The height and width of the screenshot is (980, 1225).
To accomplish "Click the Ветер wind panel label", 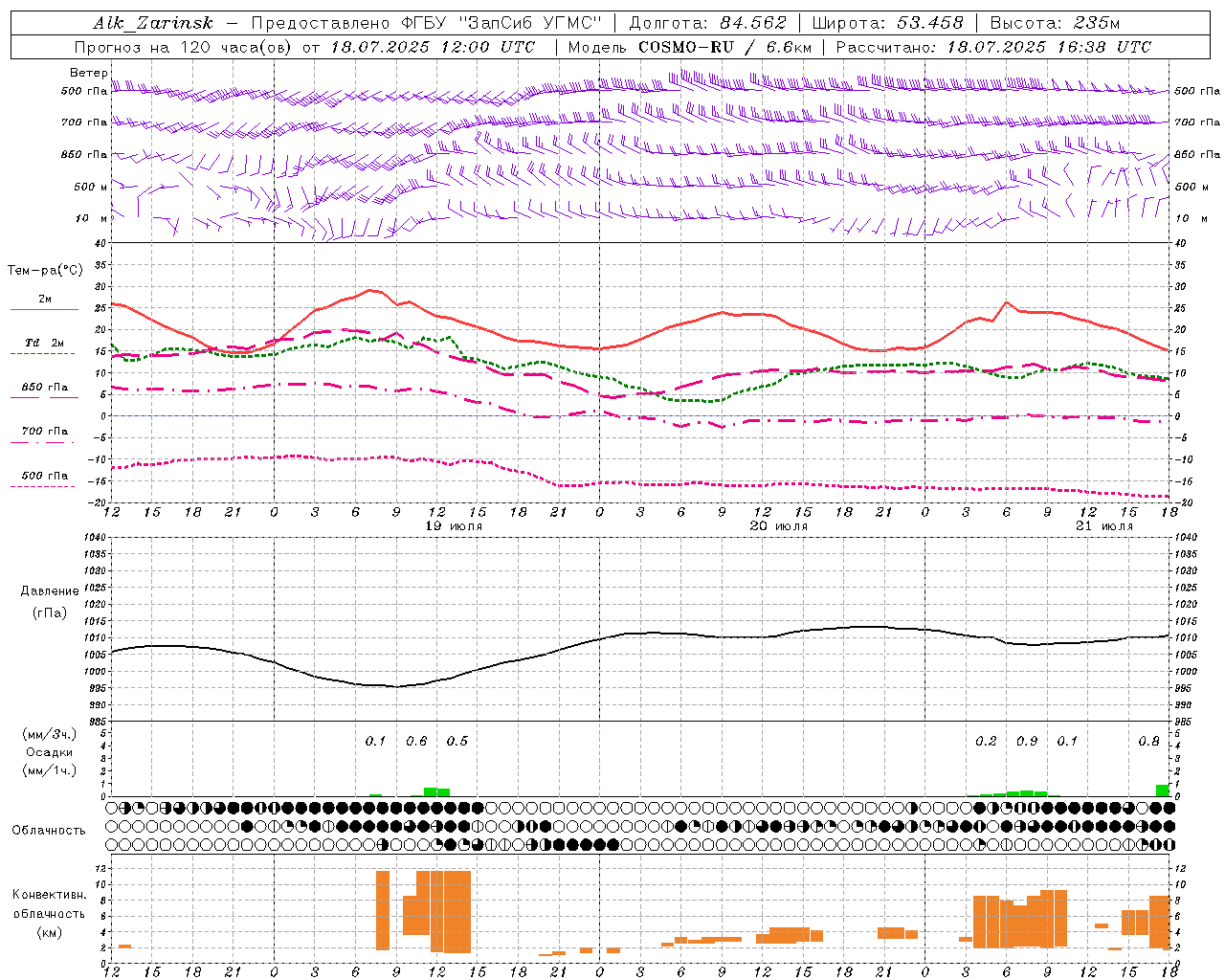I will 88,73.
